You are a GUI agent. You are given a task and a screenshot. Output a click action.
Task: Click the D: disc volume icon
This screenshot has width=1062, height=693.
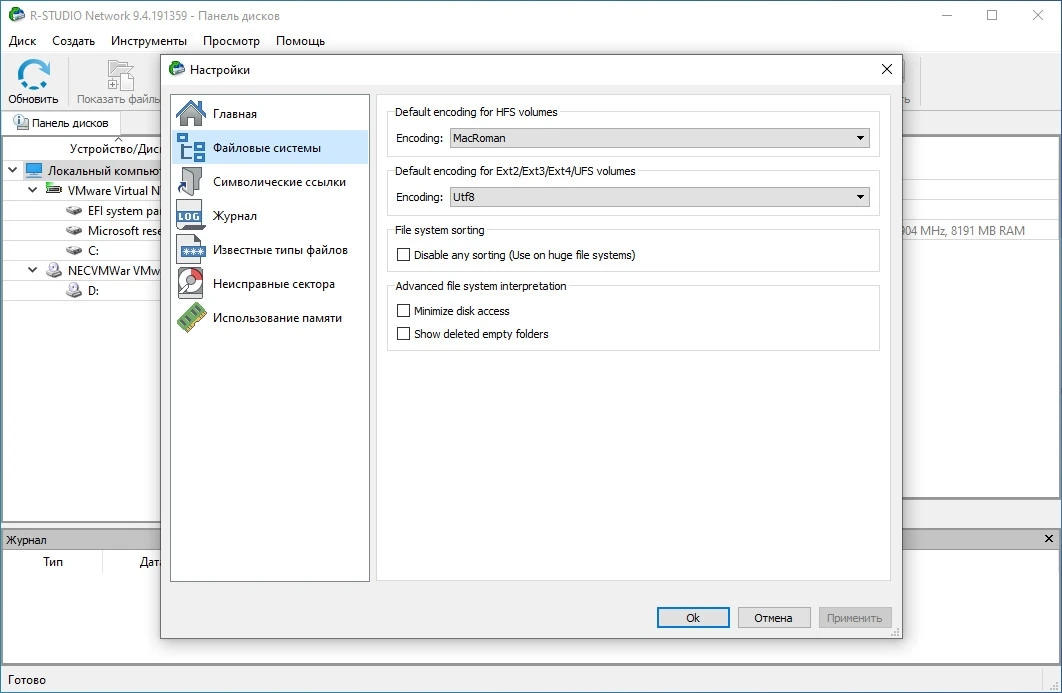(x=74, y=290)
